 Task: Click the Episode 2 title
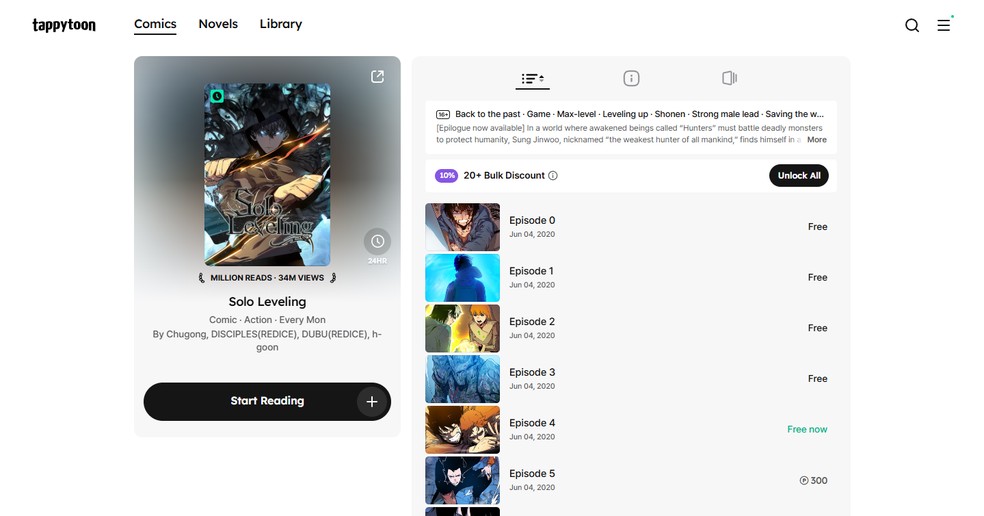532,321
